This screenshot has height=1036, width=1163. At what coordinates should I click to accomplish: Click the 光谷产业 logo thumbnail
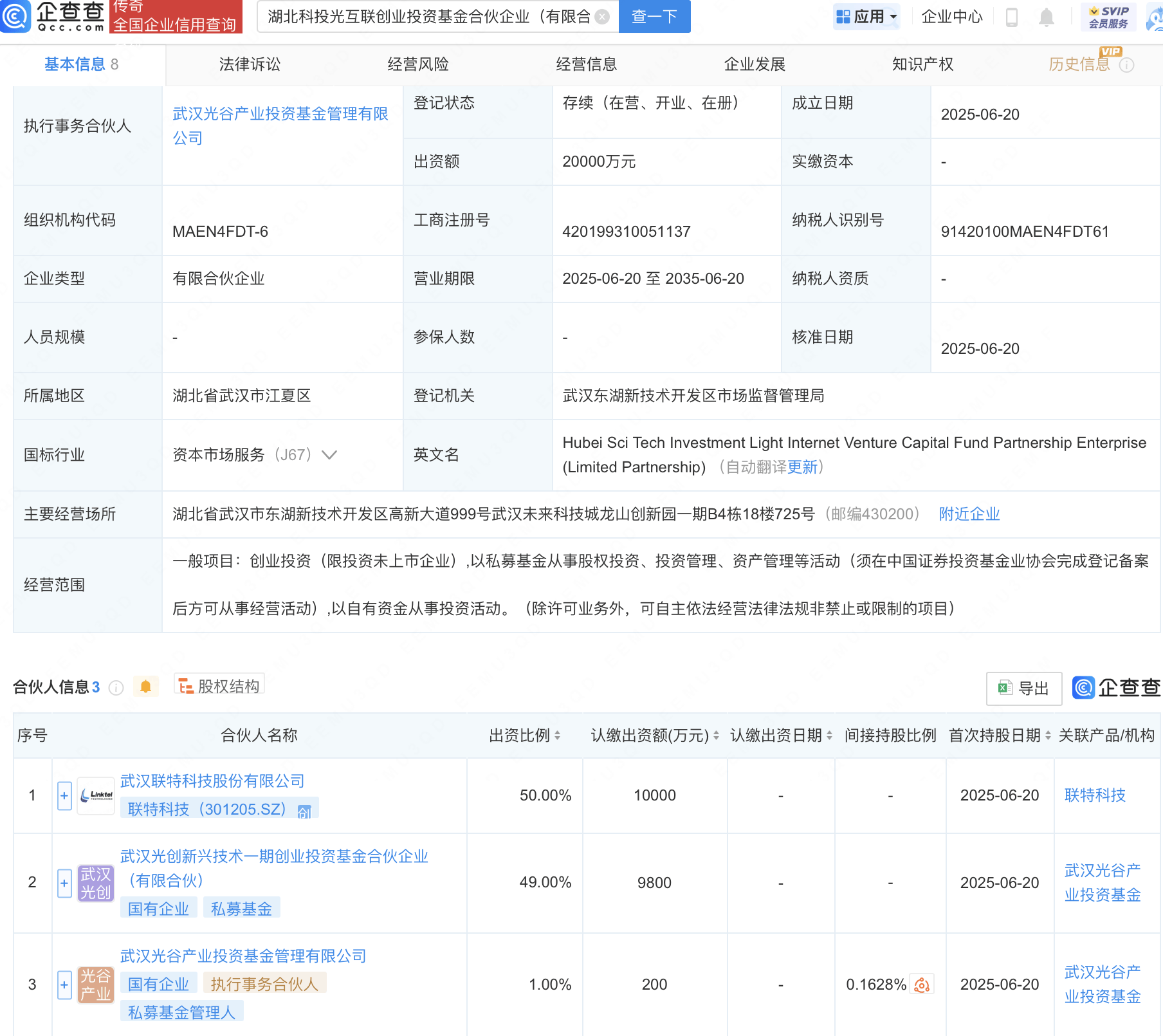pos(96,985)
